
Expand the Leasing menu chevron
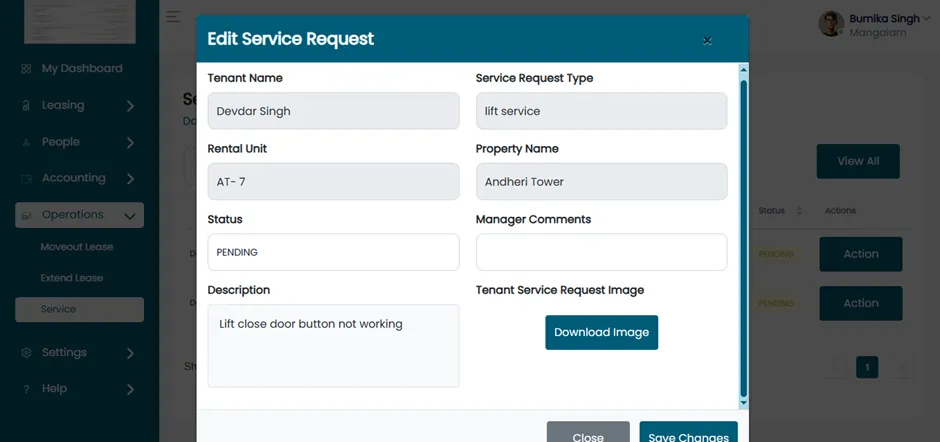pyautogui.click(x=130, y=106)
